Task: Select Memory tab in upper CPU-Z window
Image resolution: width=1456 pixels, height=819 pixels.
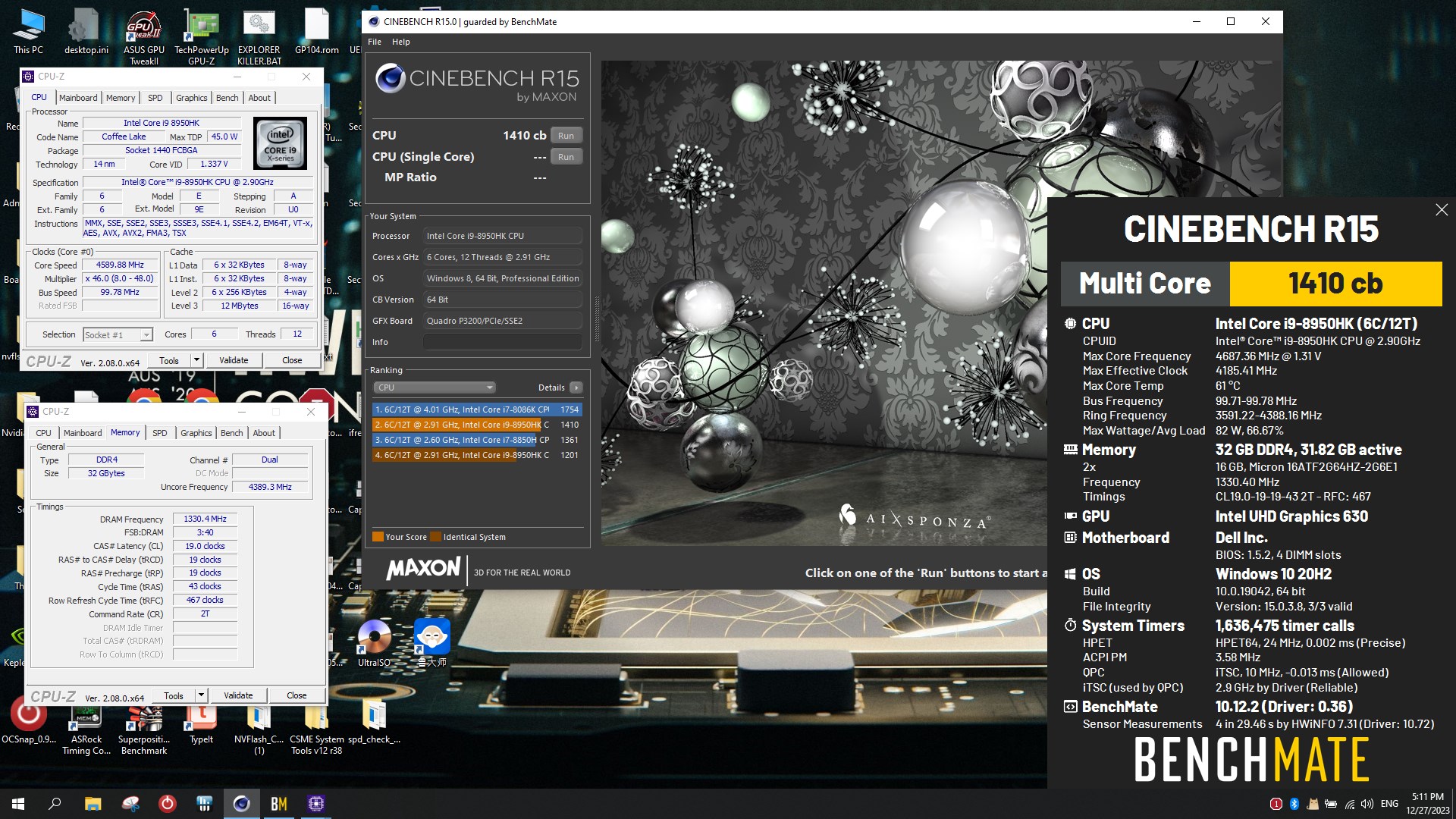Action: pyautogui.click(x=121, y=98)
